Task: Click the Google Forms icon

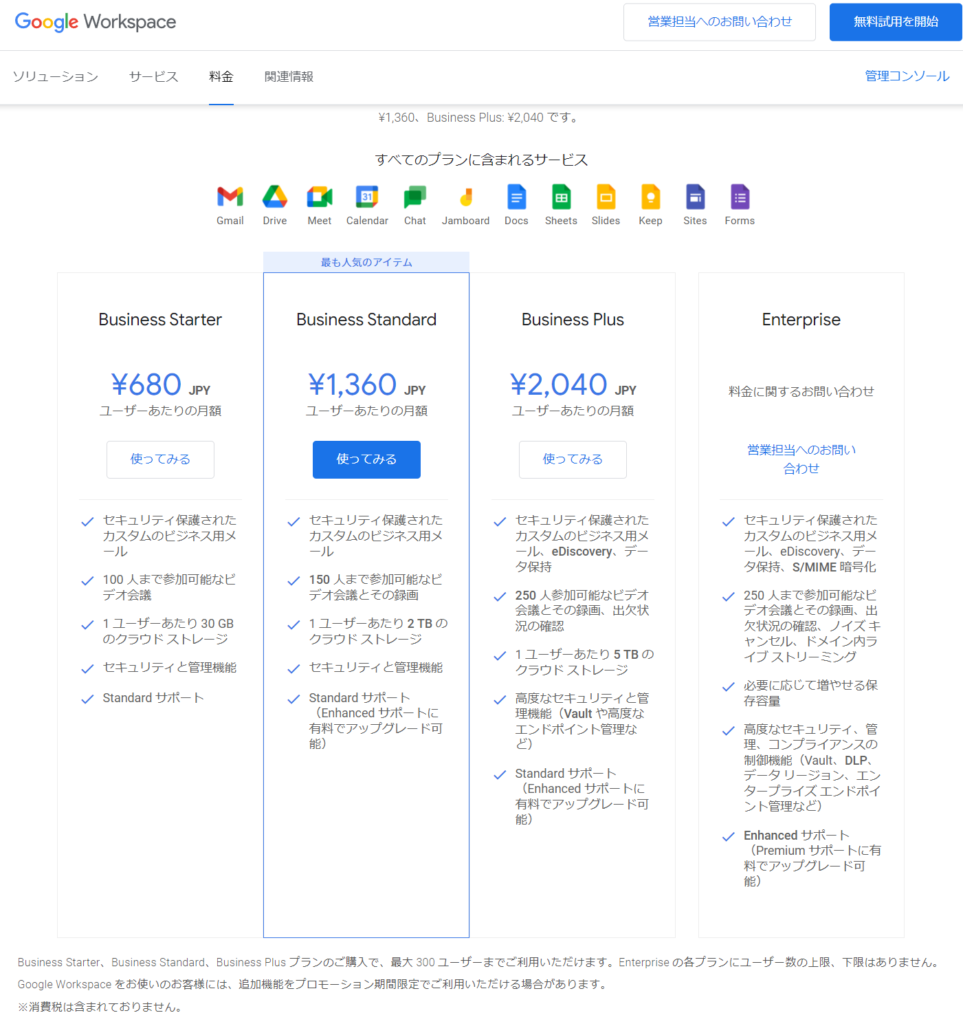Action: tap(740, 197)
